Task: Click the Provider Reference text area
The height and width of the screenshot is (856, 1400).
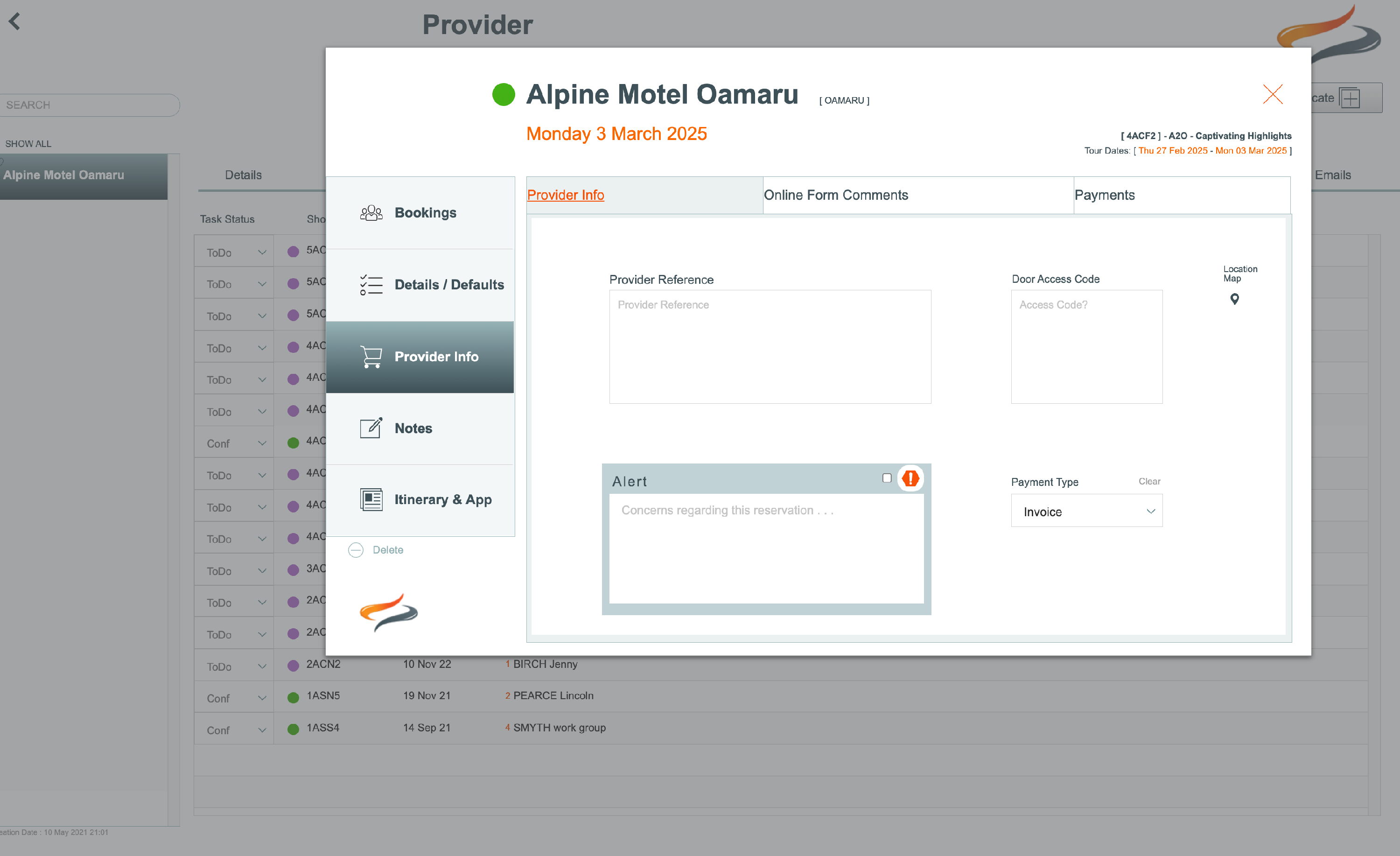Action: point(770,347)
